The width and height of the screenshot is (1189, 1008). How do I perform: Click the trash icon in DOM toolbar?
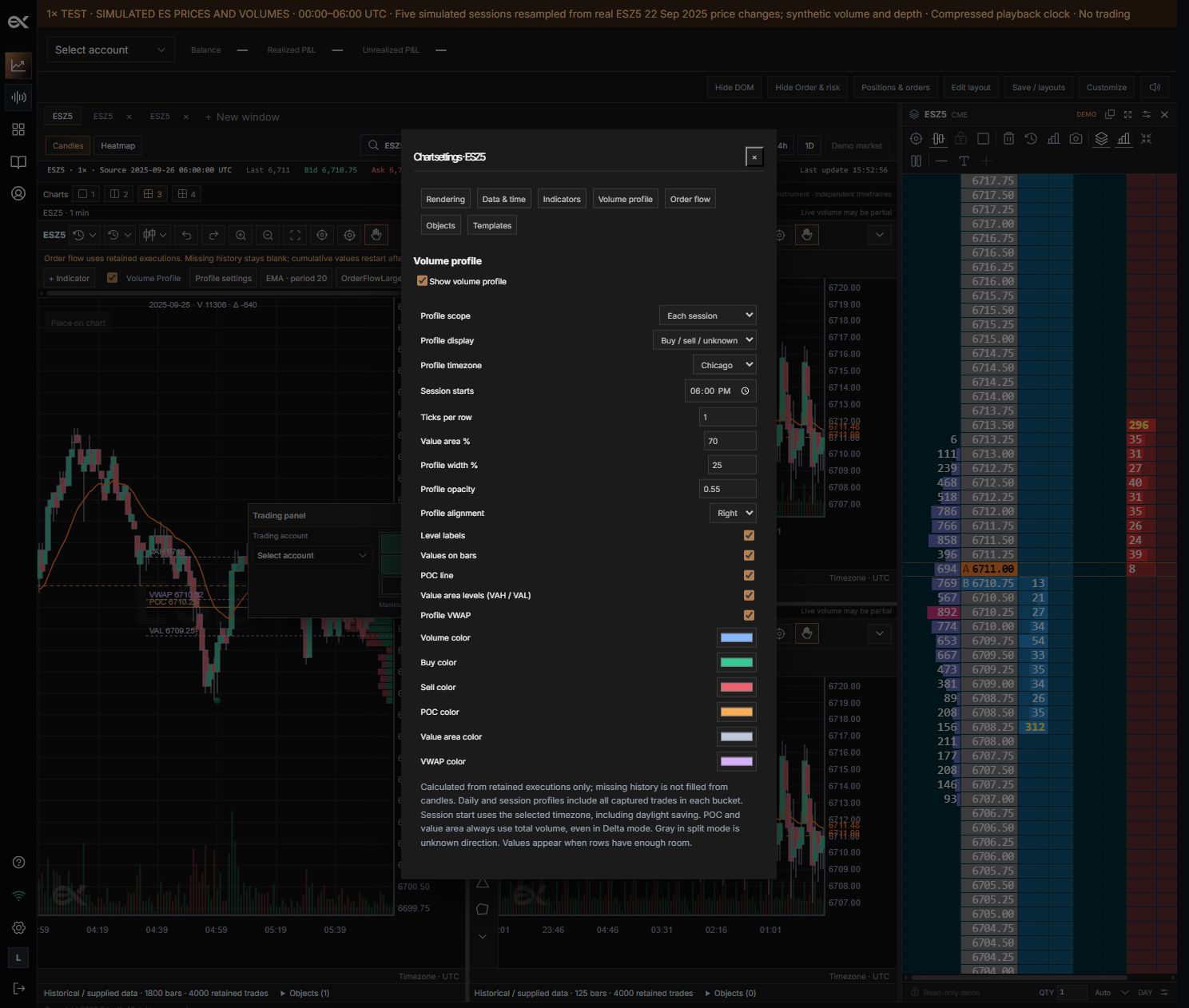pos(1008,139)
